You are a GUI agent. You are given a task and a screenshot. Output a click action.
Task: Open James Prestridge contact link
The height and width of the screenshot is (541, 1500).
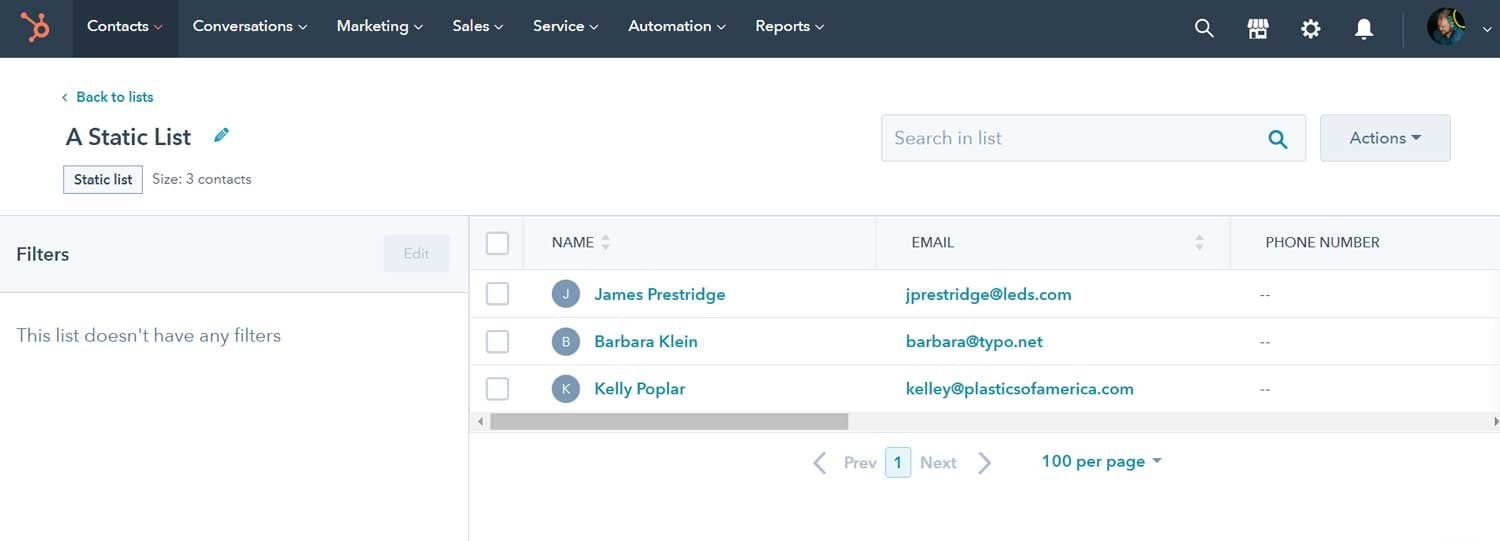tap(660, 294)
